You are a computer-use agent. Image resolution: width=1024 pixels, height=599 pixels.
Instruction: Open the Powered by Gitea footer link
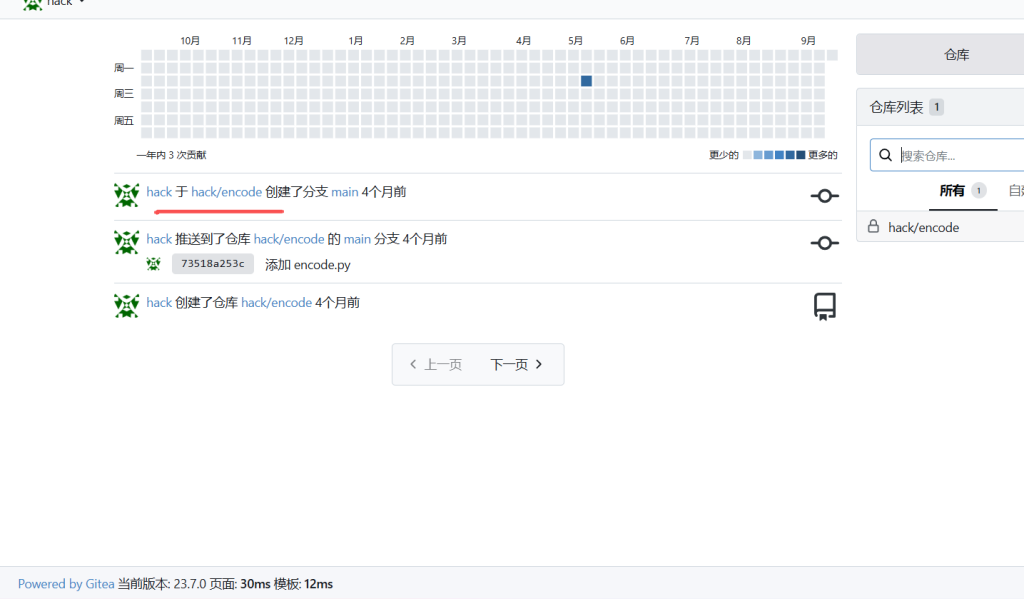click(65, 584)
